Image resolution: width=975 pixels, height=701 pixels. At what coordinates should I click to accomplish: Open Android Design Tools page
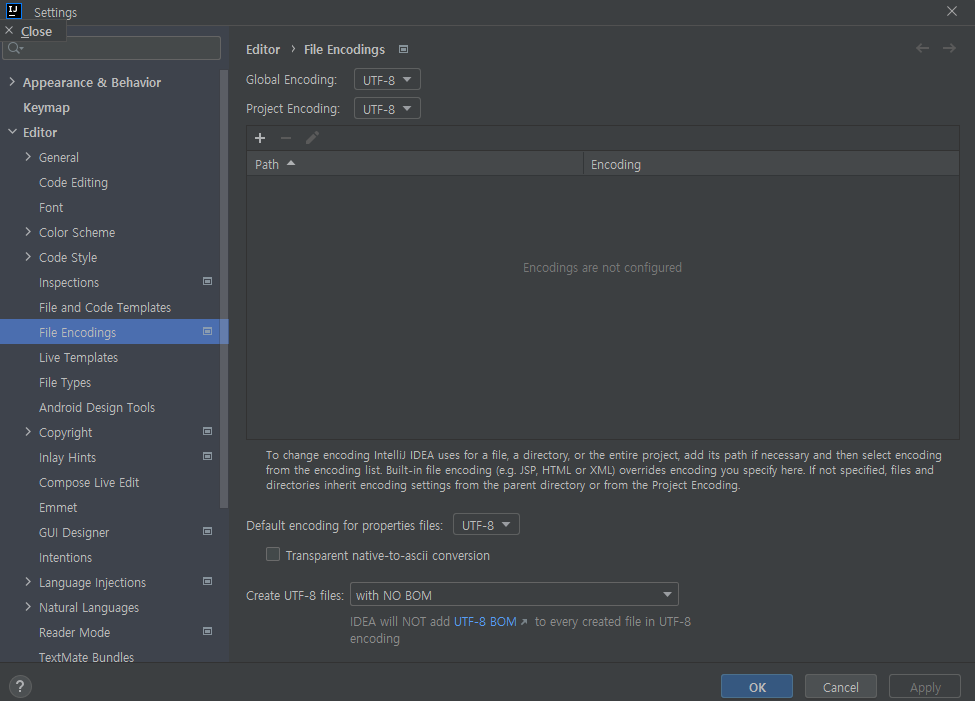[97, 407]
